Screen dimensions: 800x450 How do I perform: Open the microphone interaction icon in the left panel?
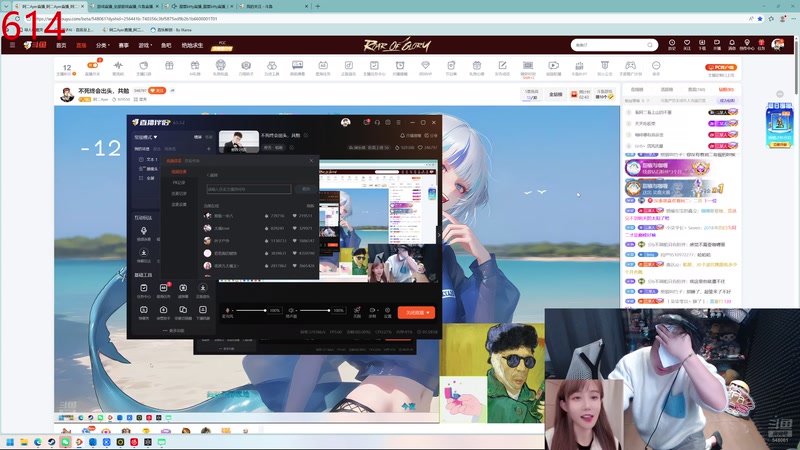pos(144,233)
